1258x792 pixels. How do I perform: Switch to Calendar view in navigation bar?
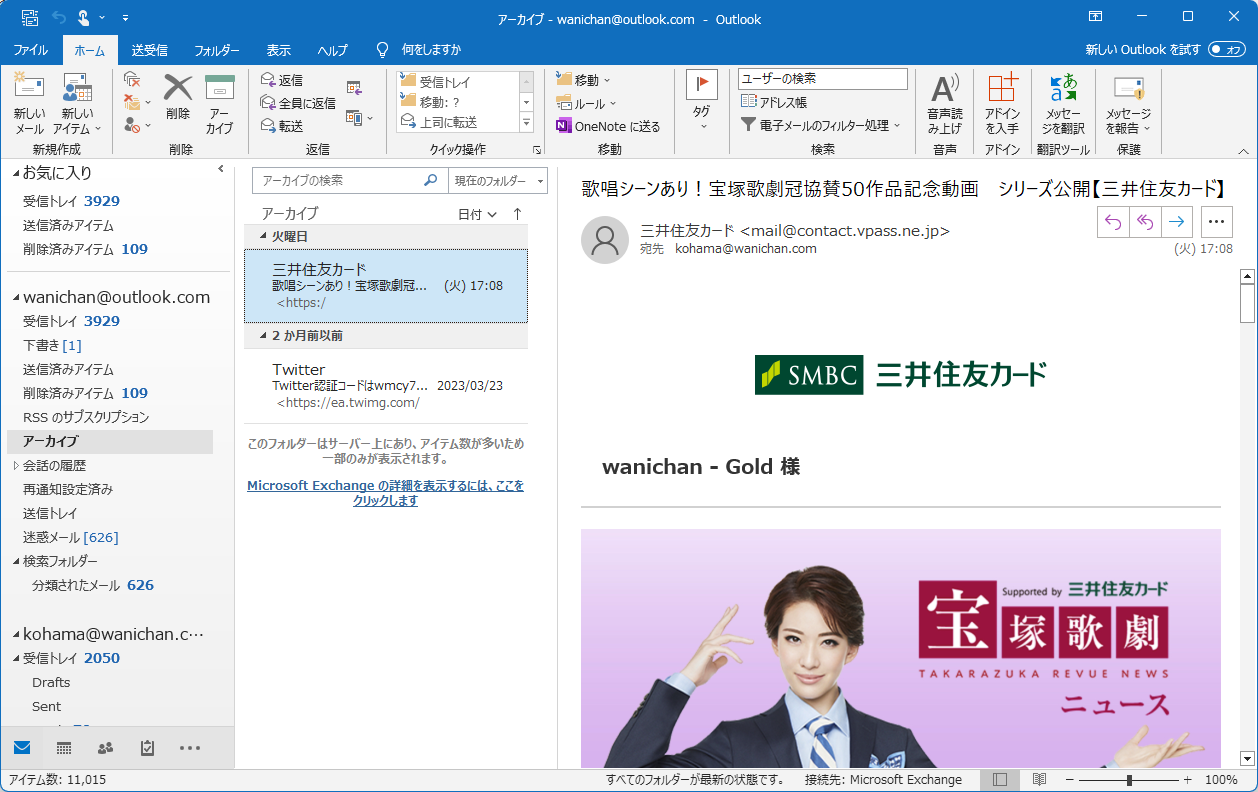[64, 748]
